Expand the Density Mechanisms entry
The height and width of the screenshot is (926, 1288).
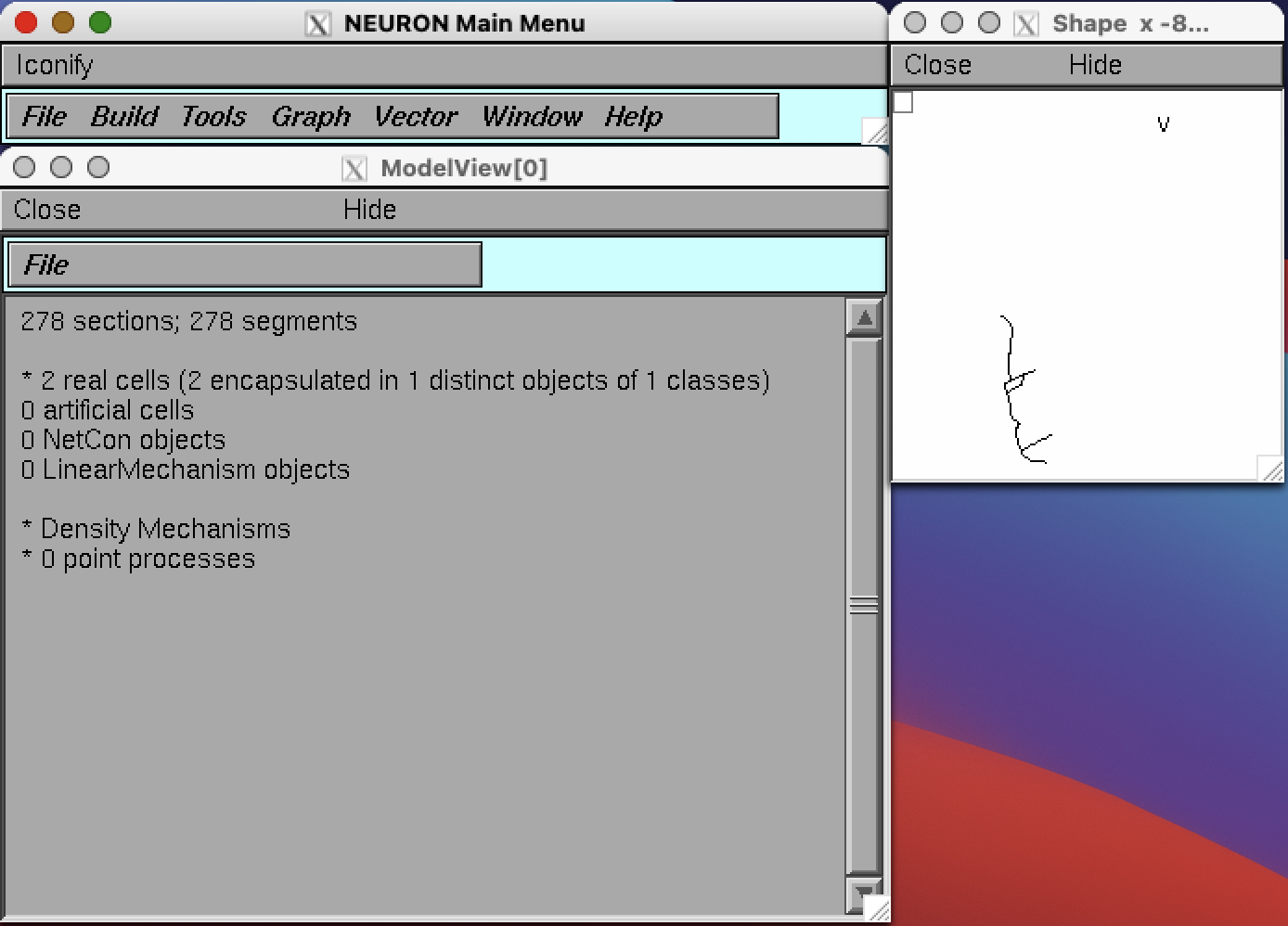pyautogui.click(x=155, y=529)
